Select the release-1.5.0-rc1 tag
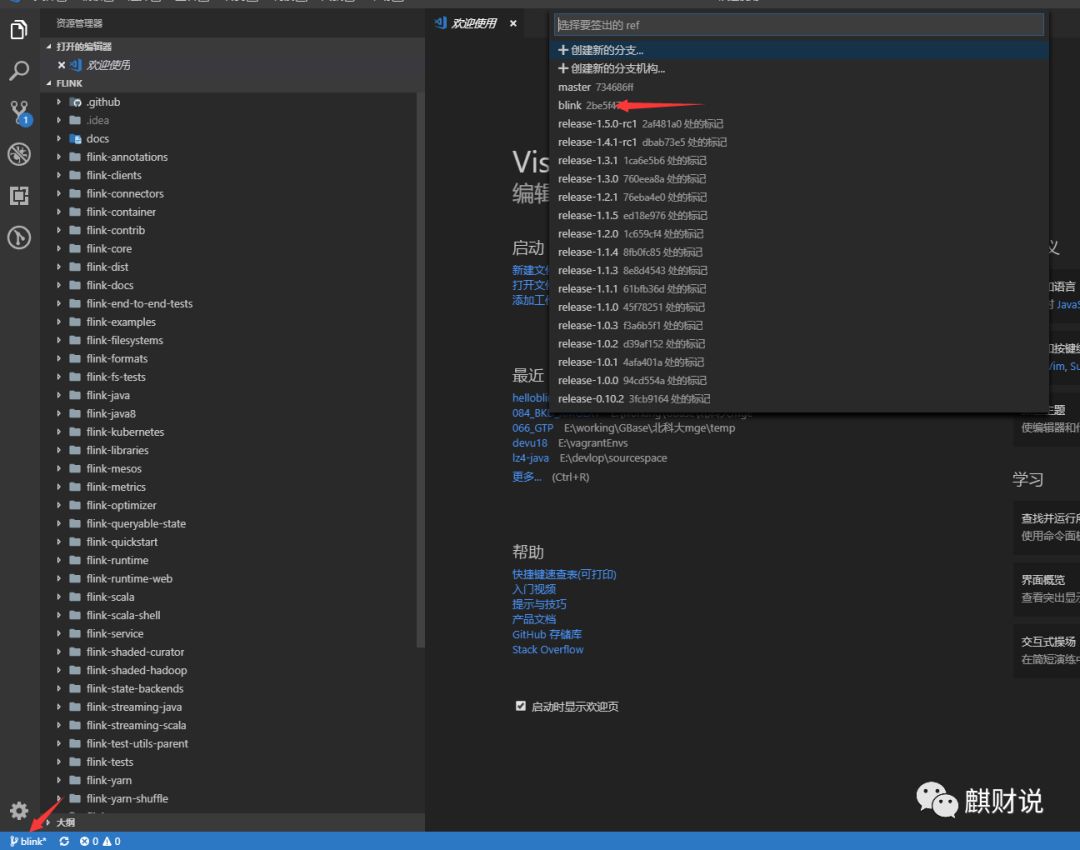Image resolution: width=1080 pixels, height=850 pixels. 799,123
